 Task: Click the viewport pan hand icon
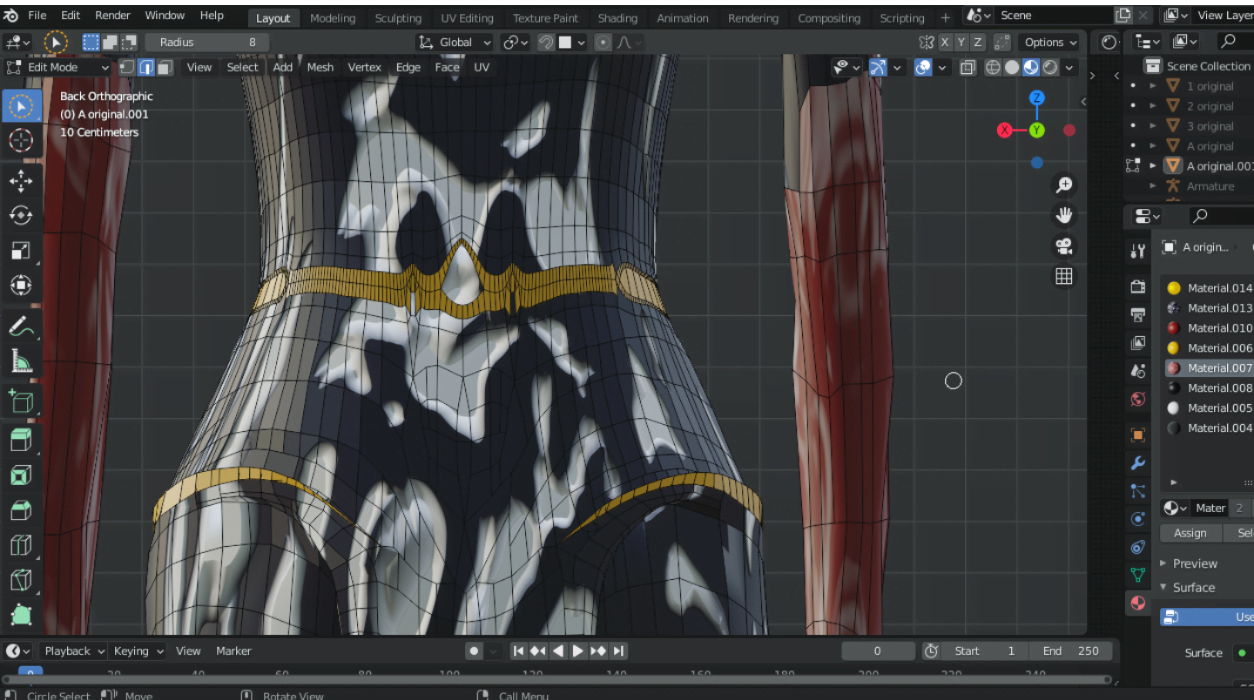coord(1064,215)
